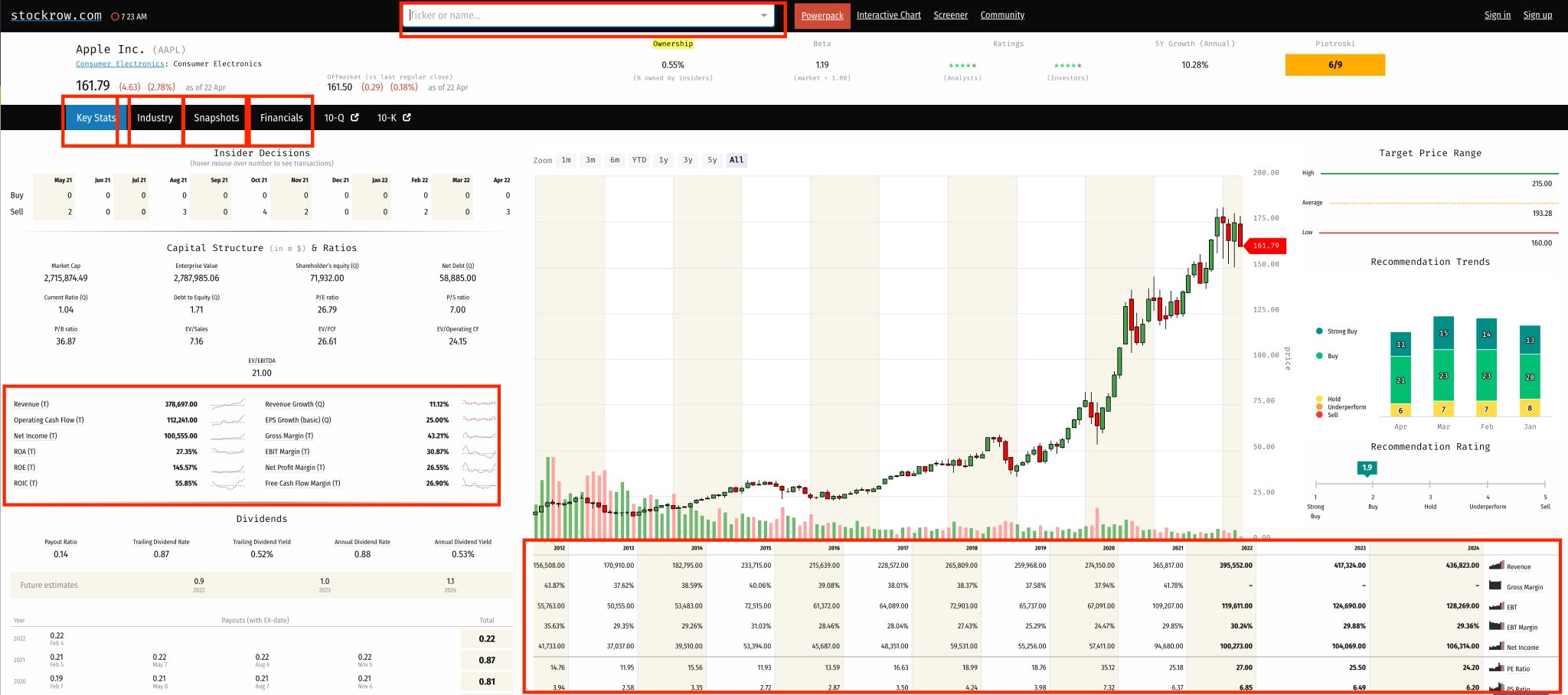Toggle the Sell legend marker
Screen dimensions: 1568x695
1318,415
